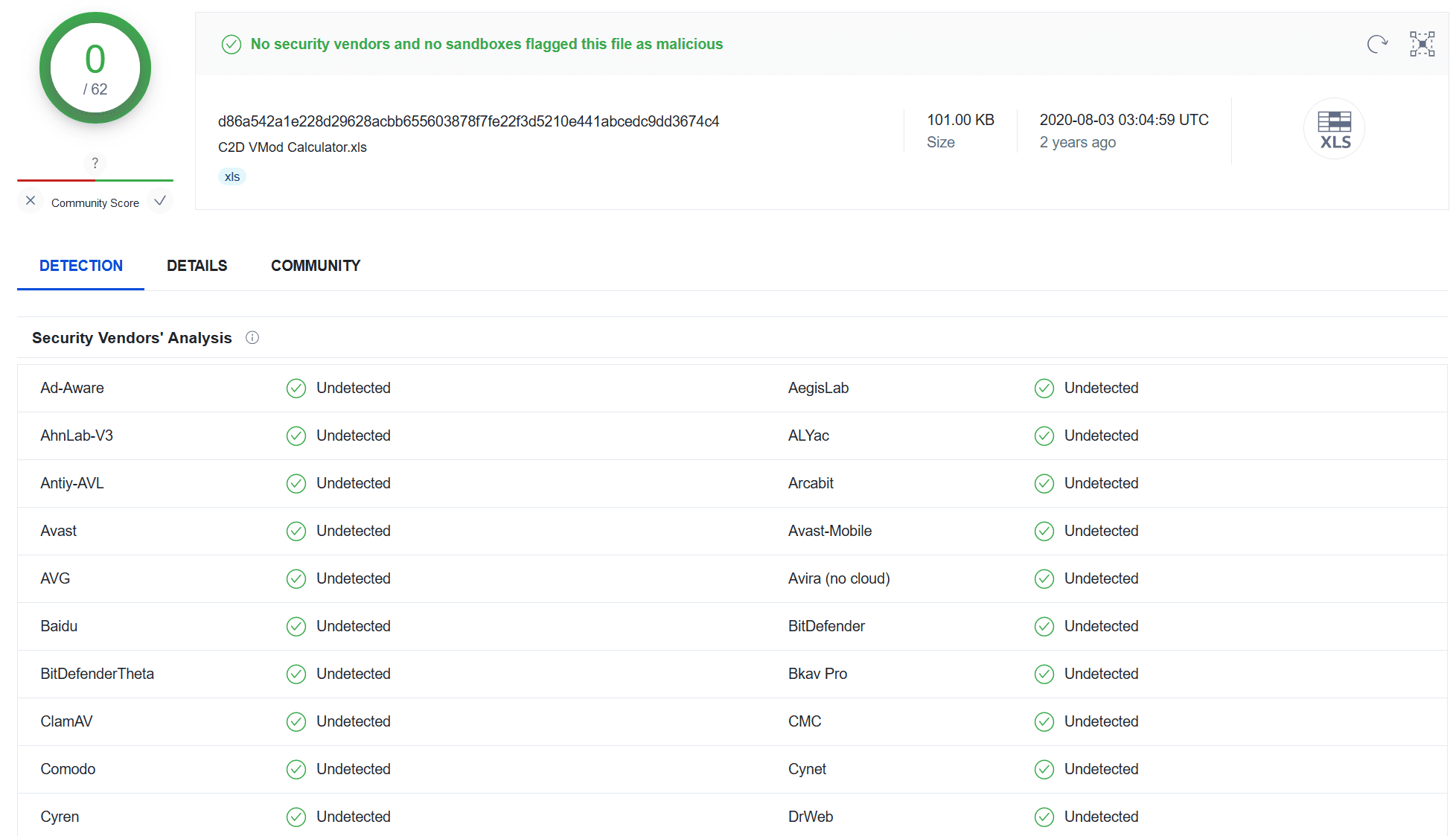Select the DETECTION tab
Image resolution: width=1456 pixels, height=836 pixels.
pos(81,266)
